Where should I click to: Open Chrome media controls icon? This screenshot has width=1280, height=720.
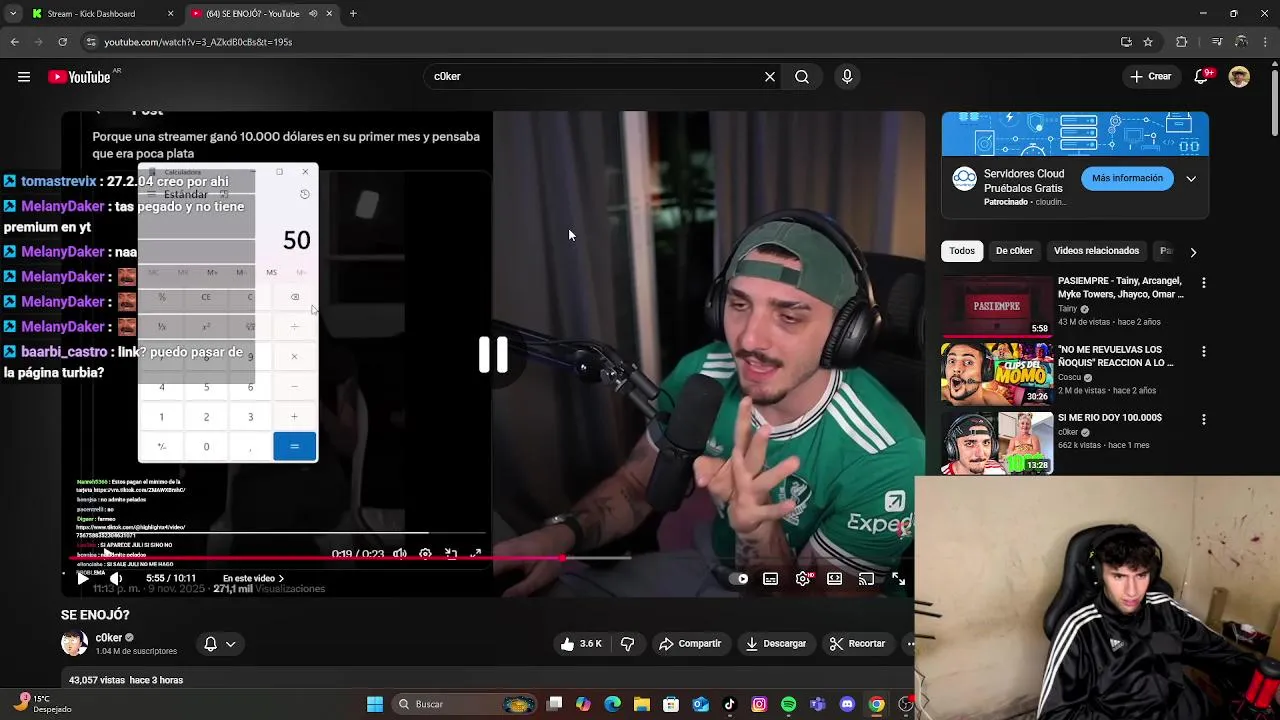click(1217, 42)
